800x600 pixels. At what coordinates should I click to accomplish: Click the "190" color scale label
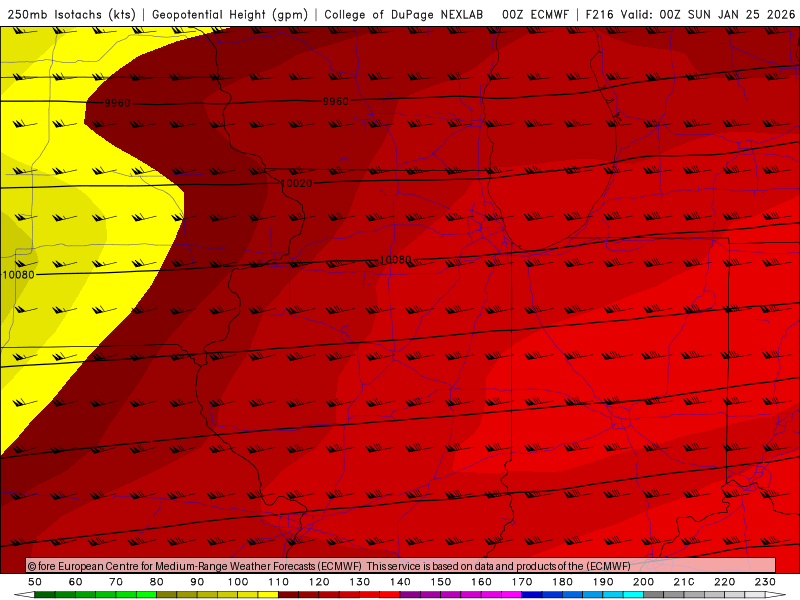[x=603, y=582]
